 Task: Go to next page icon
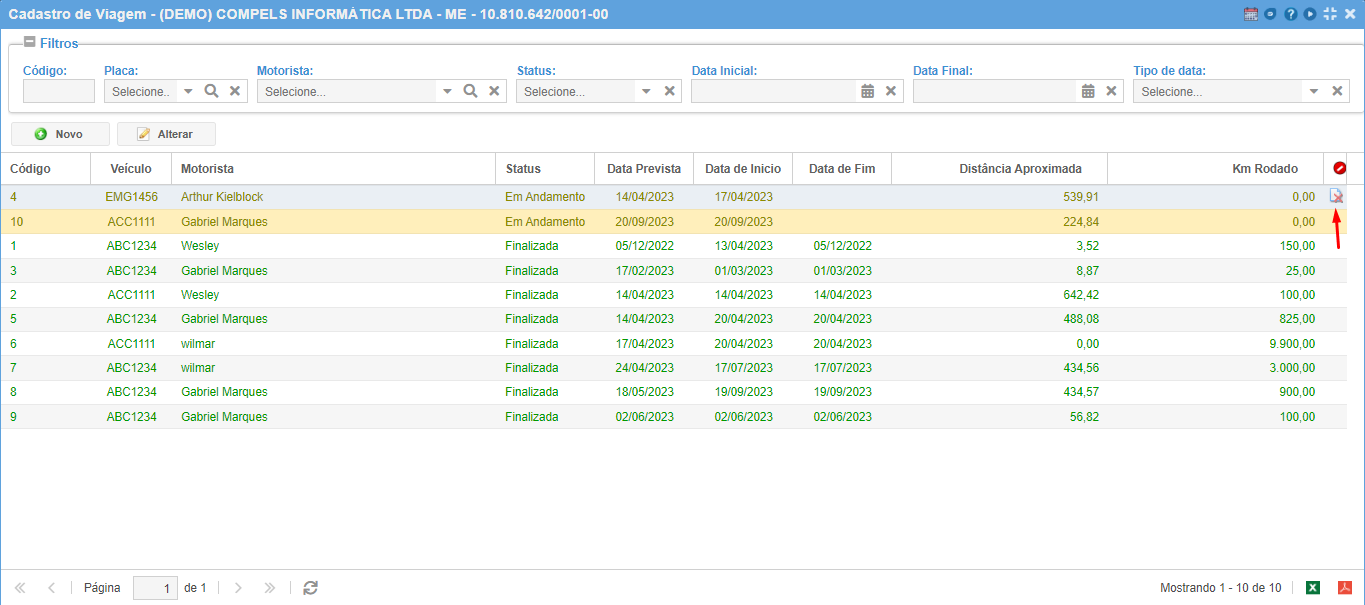point(238,588)
